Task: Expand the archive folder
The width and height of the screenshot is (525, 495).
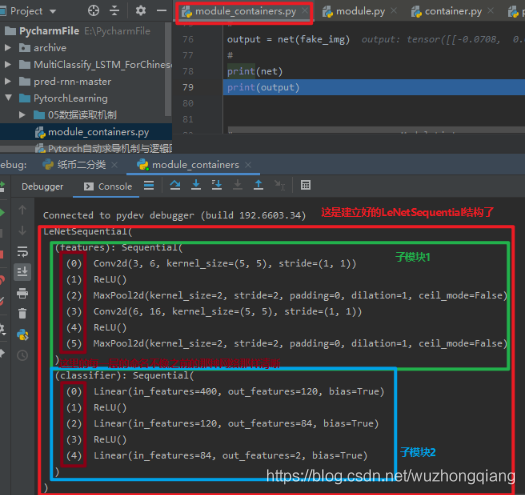Action: (8, 48)
